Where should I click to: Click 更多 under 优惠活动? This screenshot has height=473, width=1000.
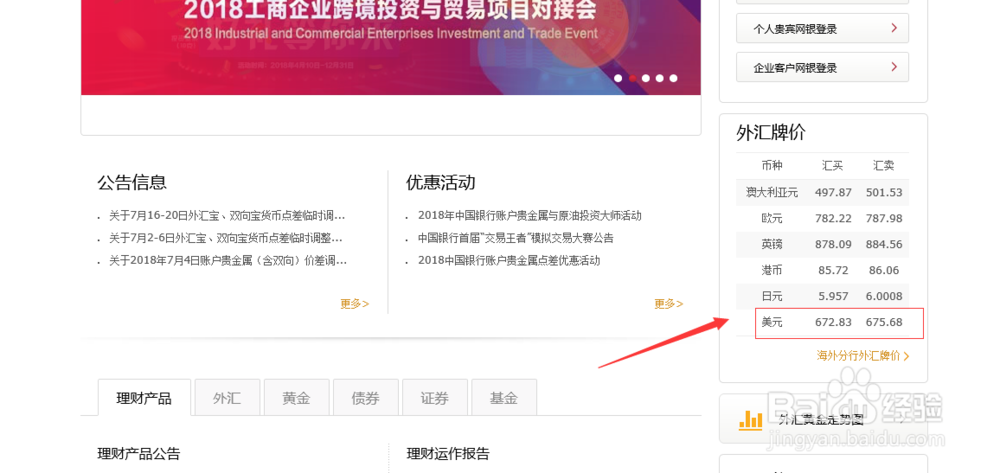tap(668, 304)
